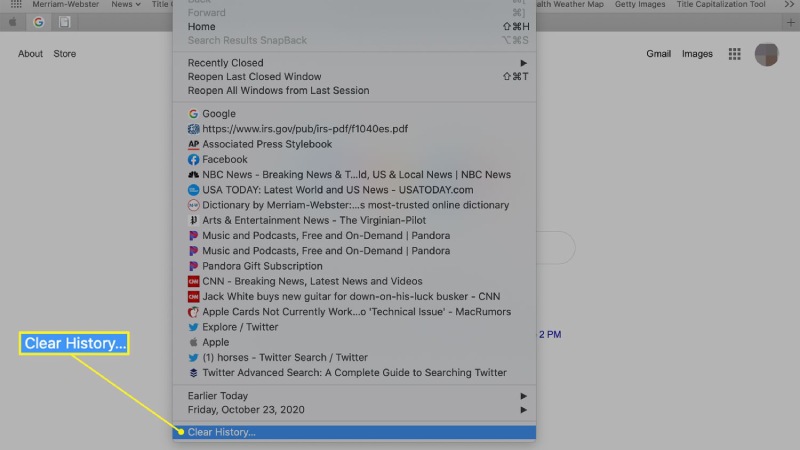Open The Virginian-Pilot Arts & Entertainment entry
This screenshot has height=450, width=800.
tap(354, 220)
